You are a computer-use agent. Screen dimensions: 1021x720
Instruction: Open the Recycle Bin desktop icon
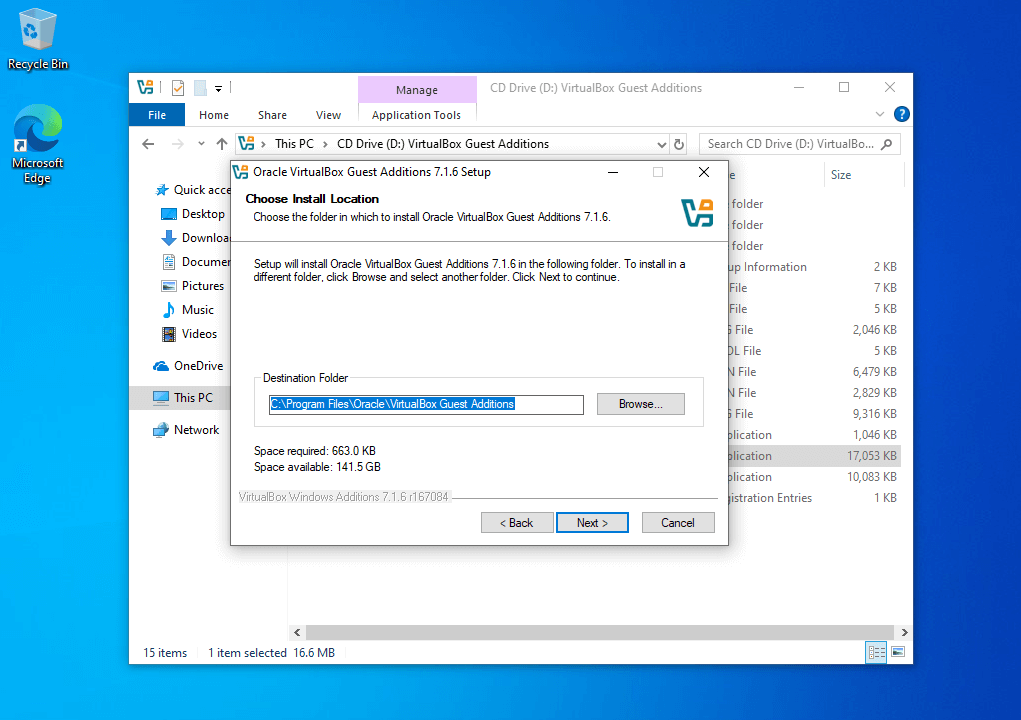[x=37, y=39]
